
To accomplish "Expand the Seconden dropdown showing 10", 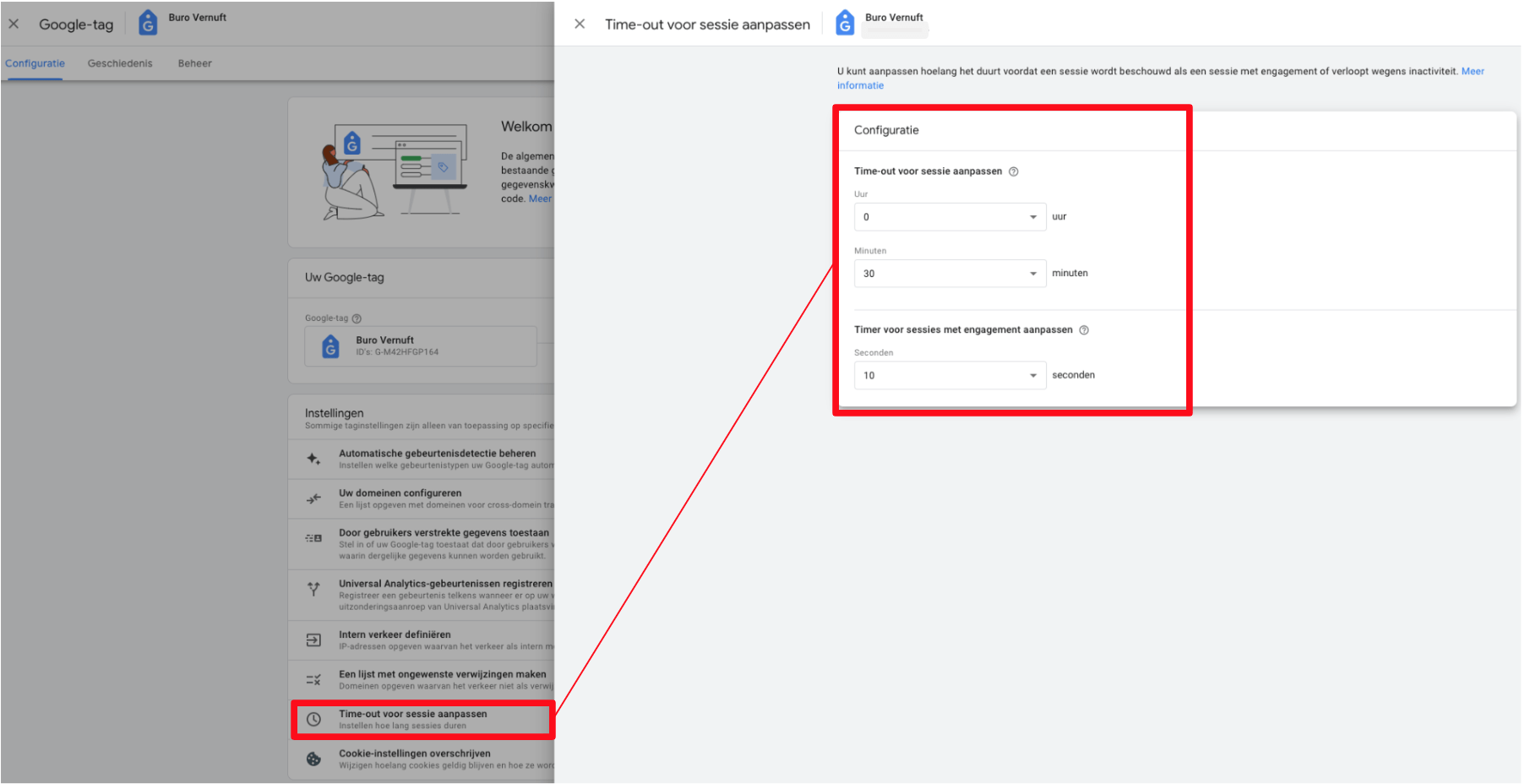I will coord(950,376).
